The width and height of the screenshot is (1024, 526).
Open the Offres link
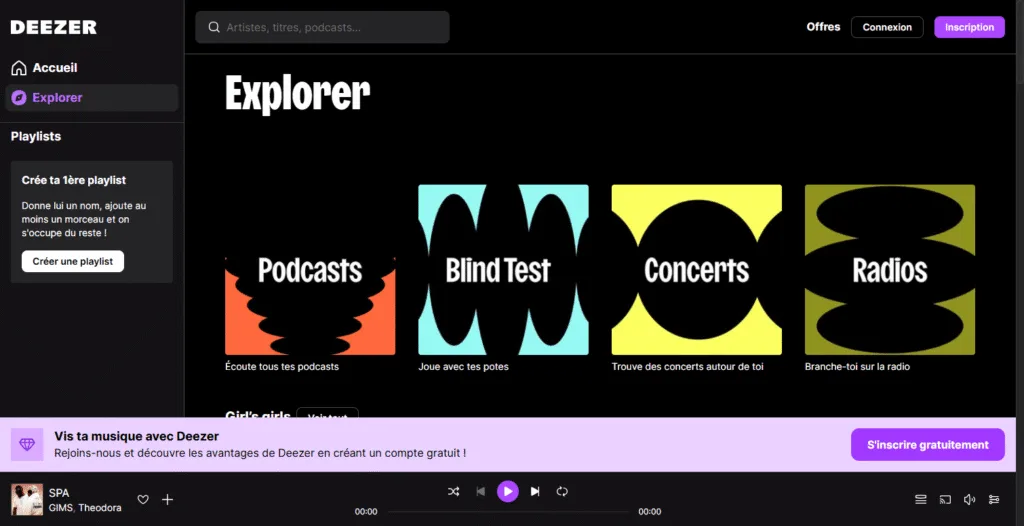click(823, 27)
